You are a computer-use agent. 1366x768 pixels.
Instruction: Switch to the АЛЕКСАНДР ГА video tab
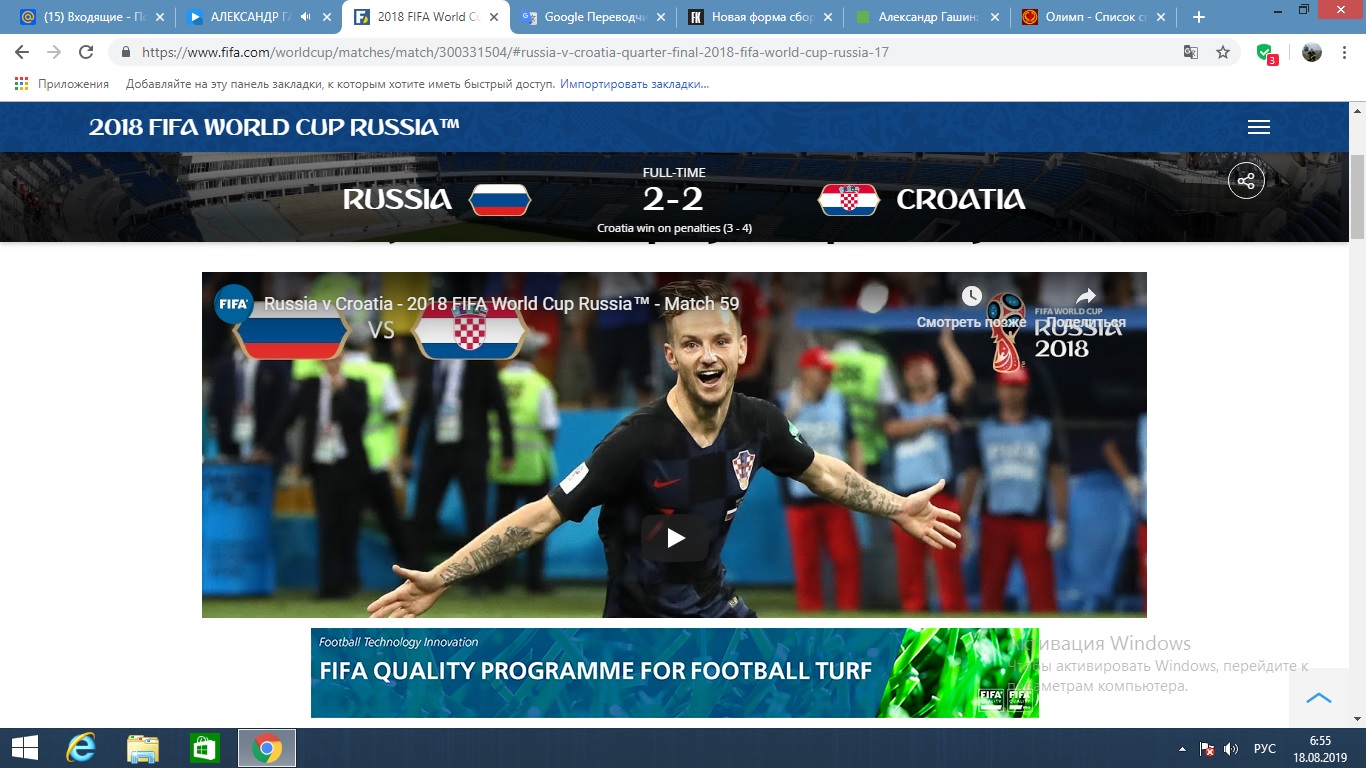click(x=258, y=17)
